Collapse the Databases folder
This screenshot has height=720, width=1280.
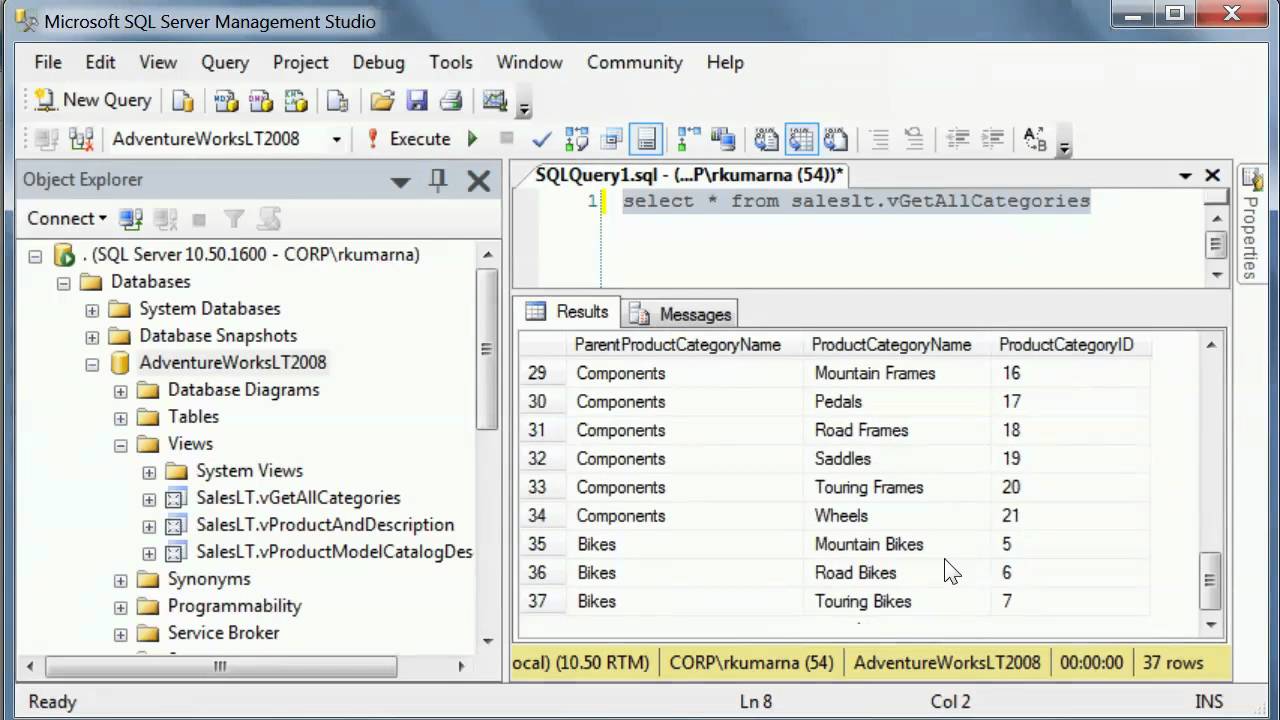point(64,283)
